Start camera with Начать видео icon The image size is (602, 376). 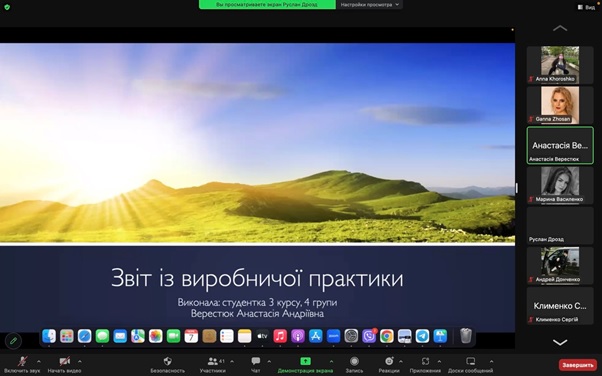coord(64,362)
